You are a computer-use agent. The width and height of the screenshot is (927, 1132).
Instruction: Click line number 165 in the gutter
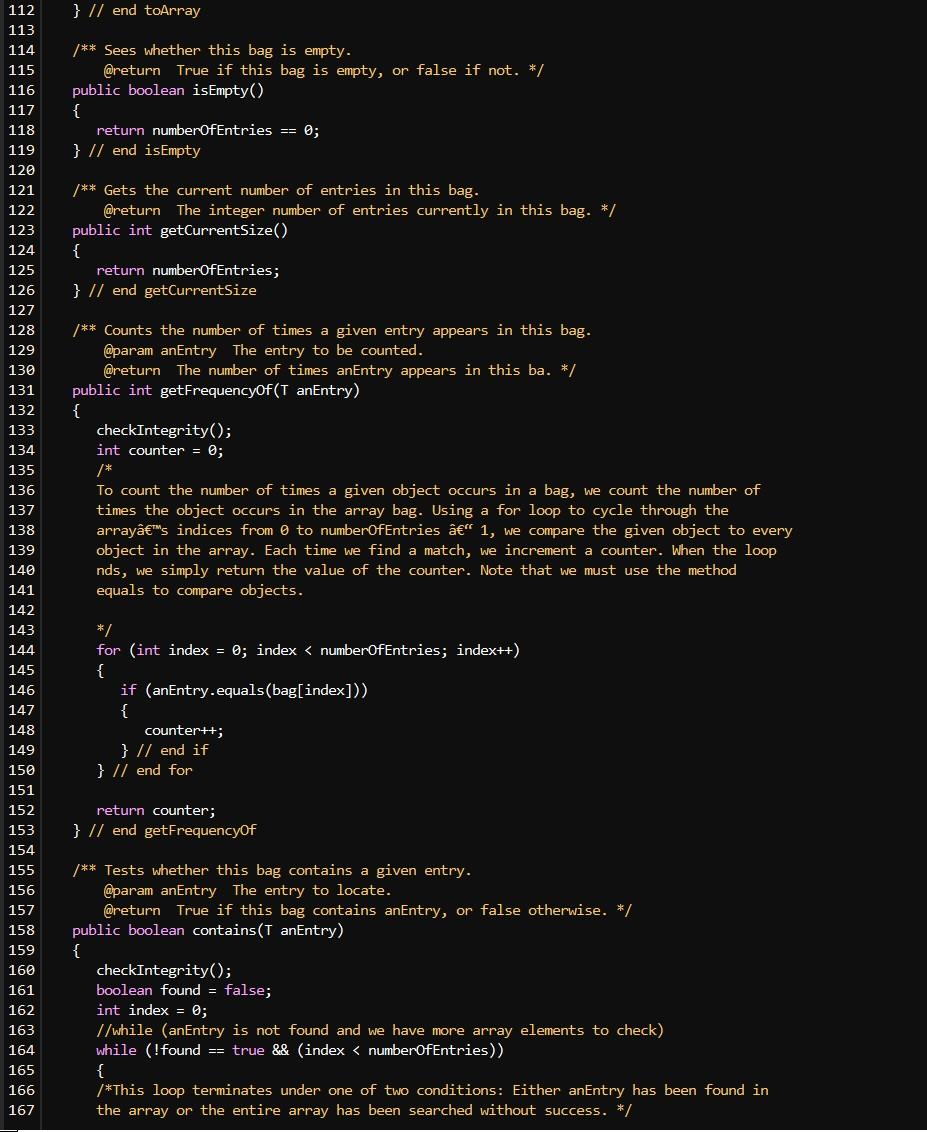pos(21,1070)
